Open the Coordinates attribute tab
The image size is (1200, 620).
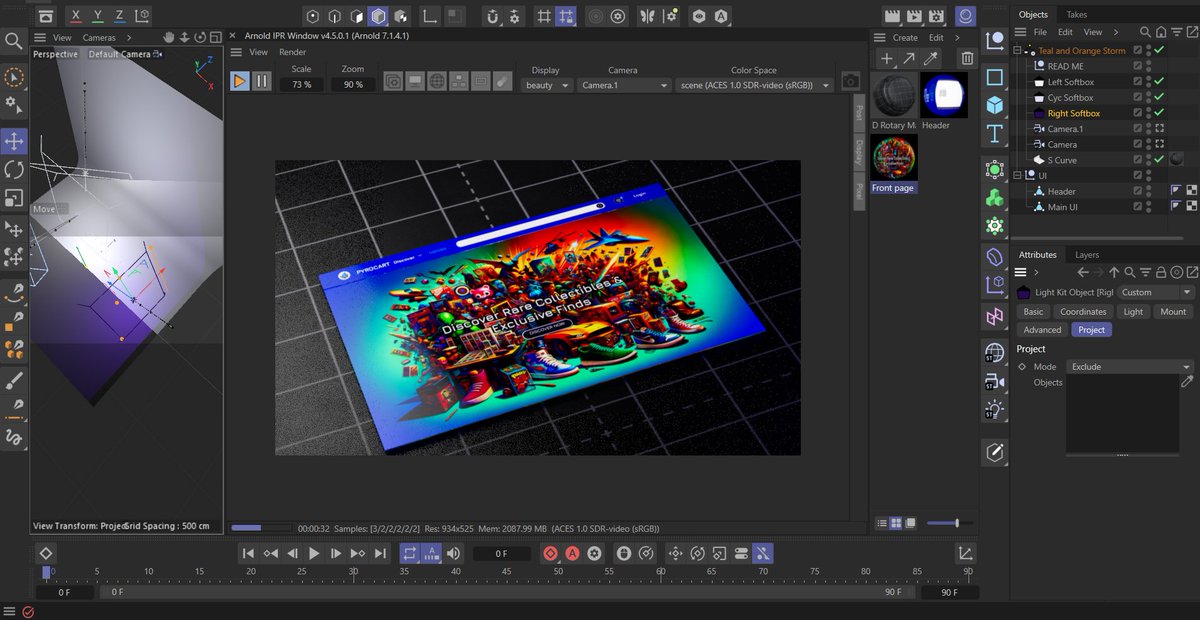pyautogui.click(x=1083, y=312)
